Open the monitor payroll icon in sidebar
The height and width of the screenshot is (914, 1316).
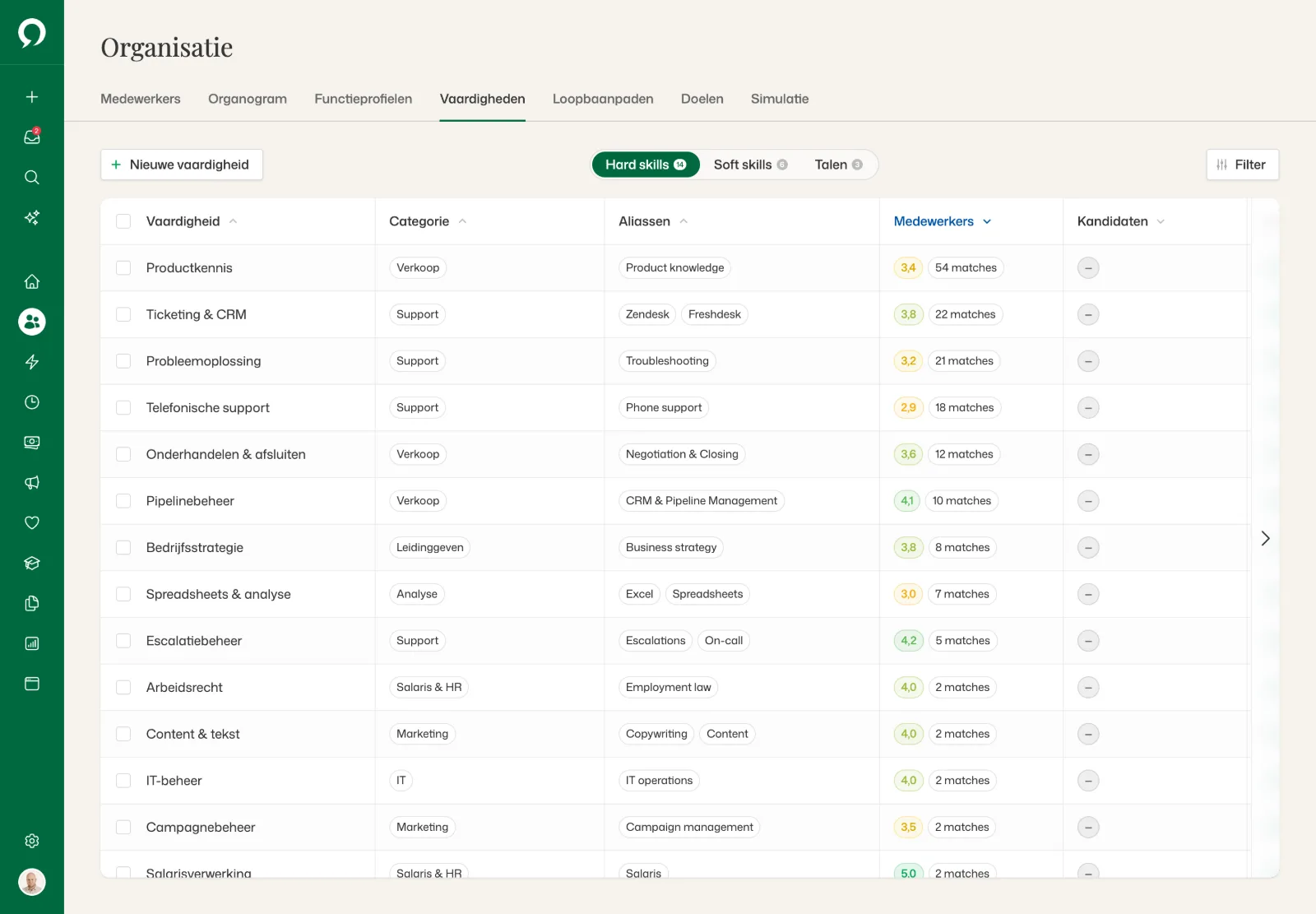[x=32, y=443]
